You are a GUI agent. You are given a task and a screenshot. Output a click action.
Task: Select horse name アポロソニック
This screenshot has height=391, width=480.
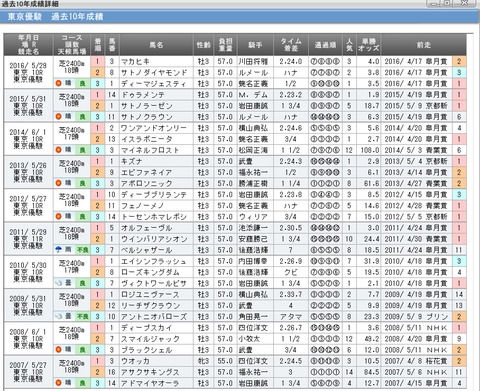(146, 183)
